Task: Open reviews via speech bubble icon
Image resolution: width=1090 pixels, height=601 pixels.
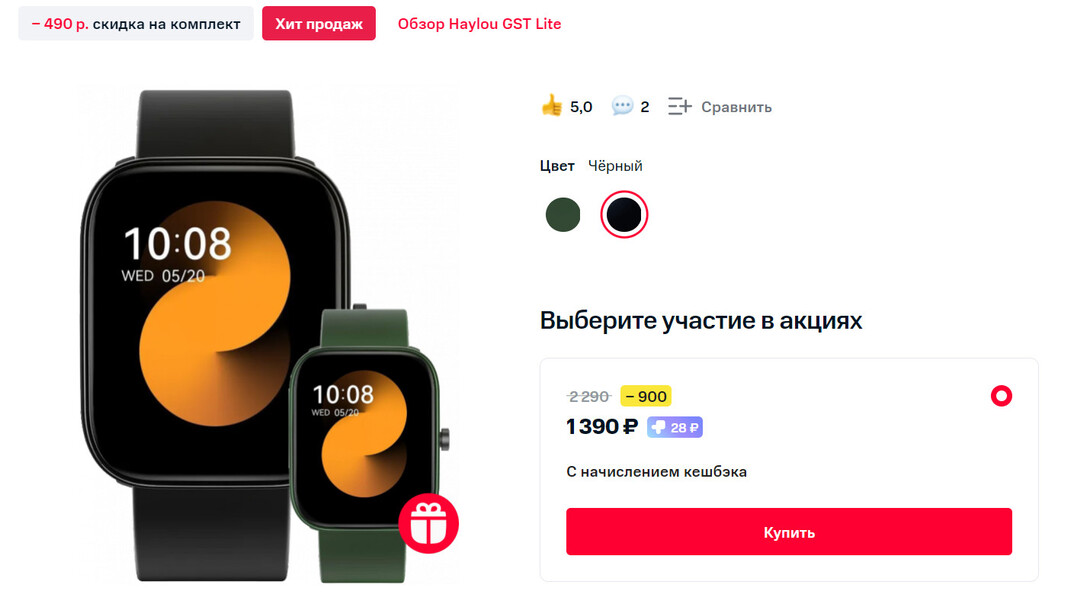Action: coord(621,106)
